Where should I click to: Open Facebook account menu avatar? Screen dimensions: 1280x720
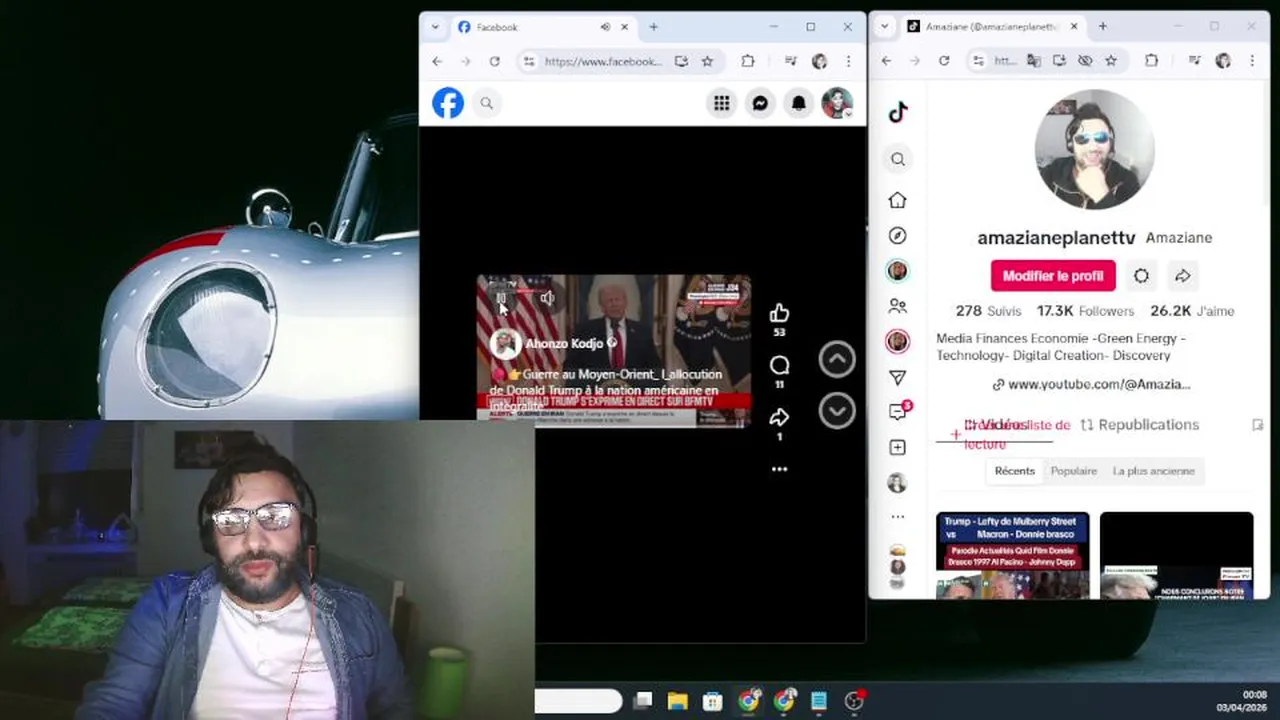(837, 103)
